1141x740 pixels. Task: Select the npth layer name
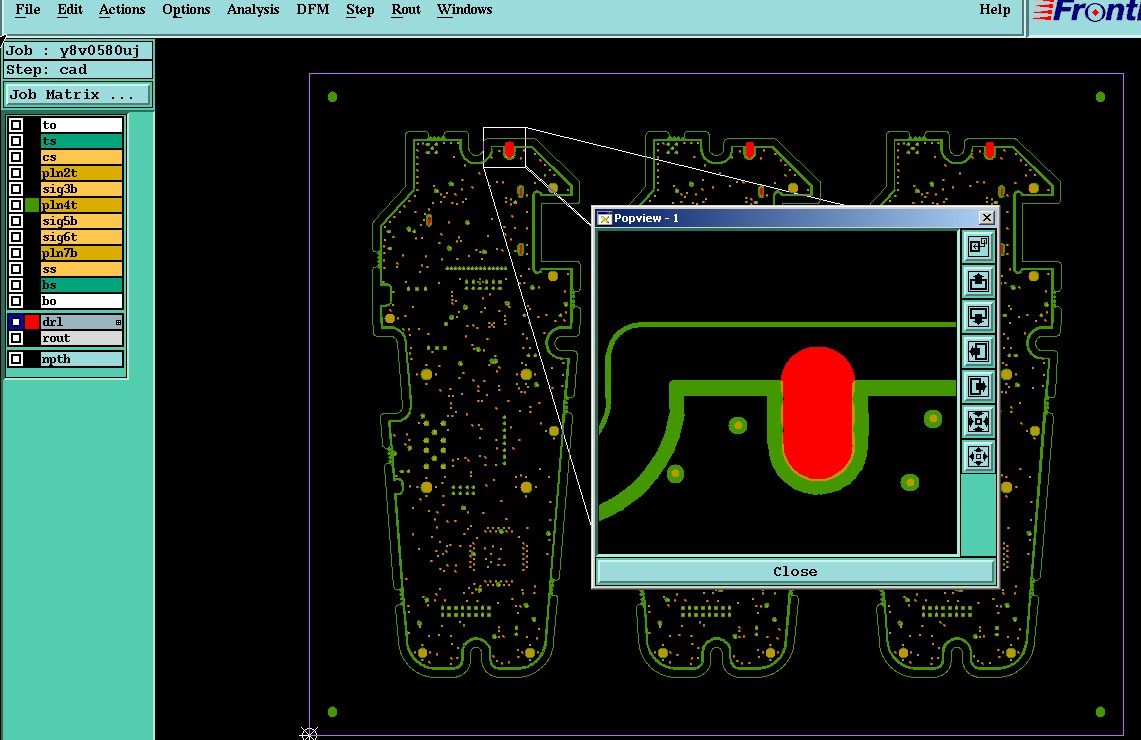[82, 359]
